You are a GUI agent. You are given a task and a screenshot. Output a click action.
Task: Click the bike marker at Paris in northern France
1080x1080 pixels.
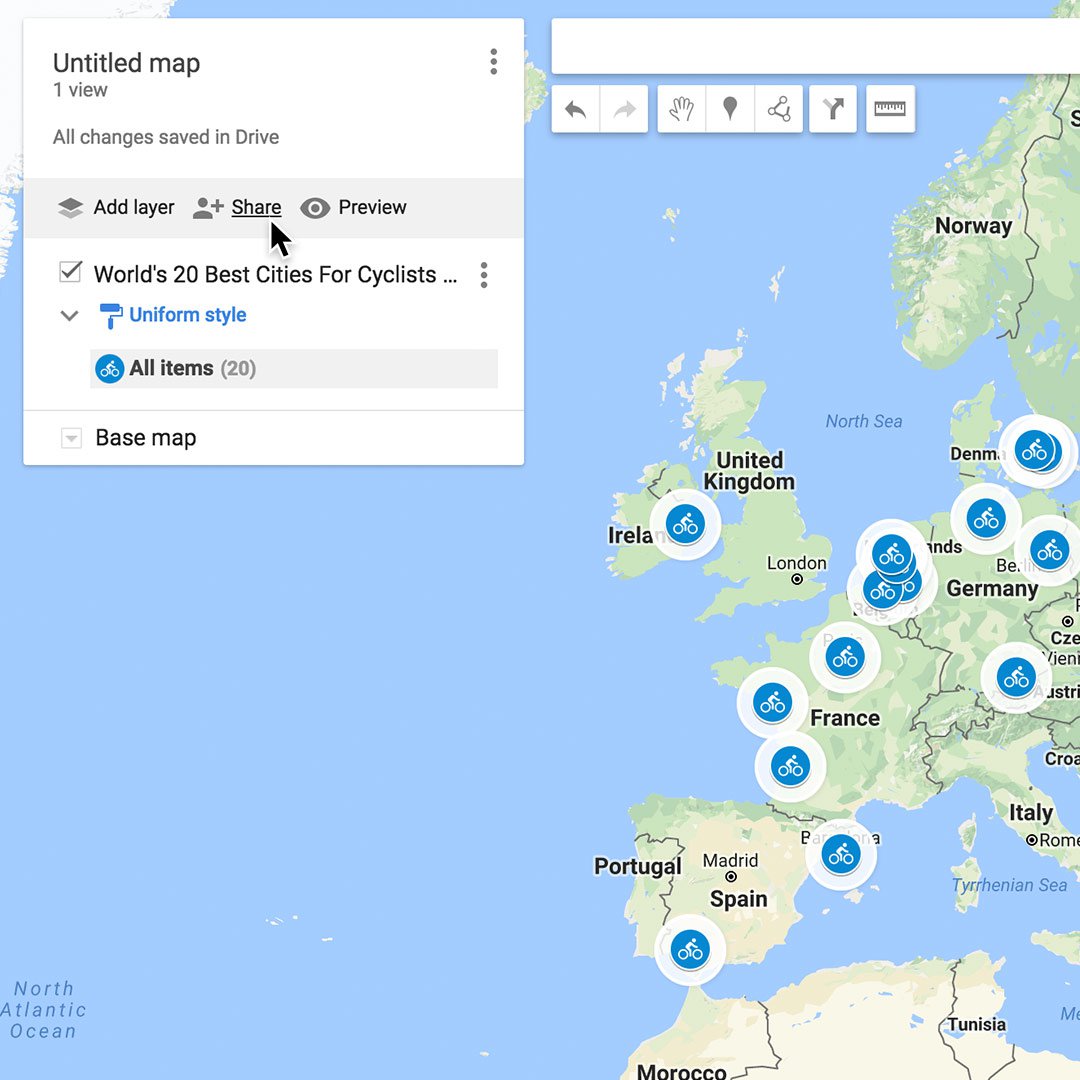(845, 657)
